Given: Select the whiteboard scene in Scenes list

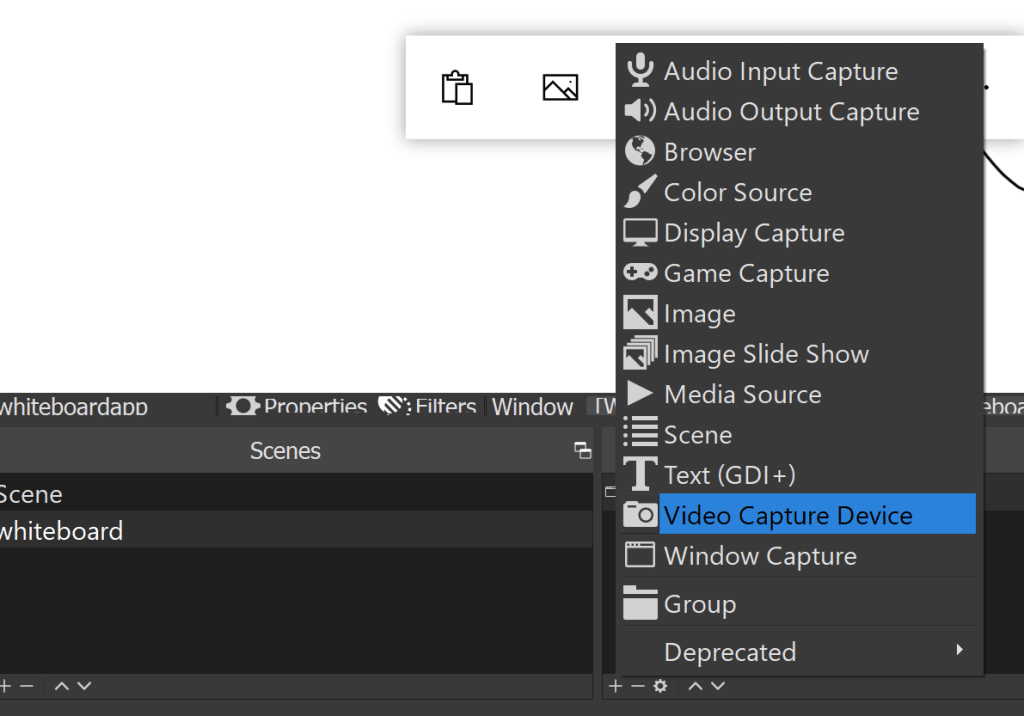Looking at the screenshot, I should click(x=62, y=530).
